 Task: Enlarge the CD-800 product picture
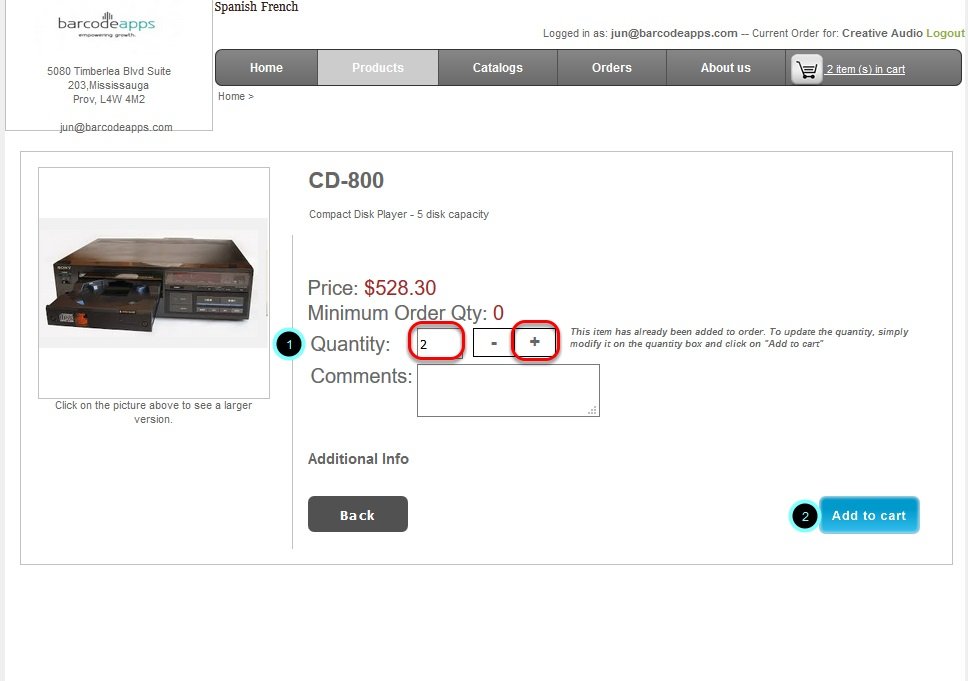pyautogui.click(x=154, y=283)
